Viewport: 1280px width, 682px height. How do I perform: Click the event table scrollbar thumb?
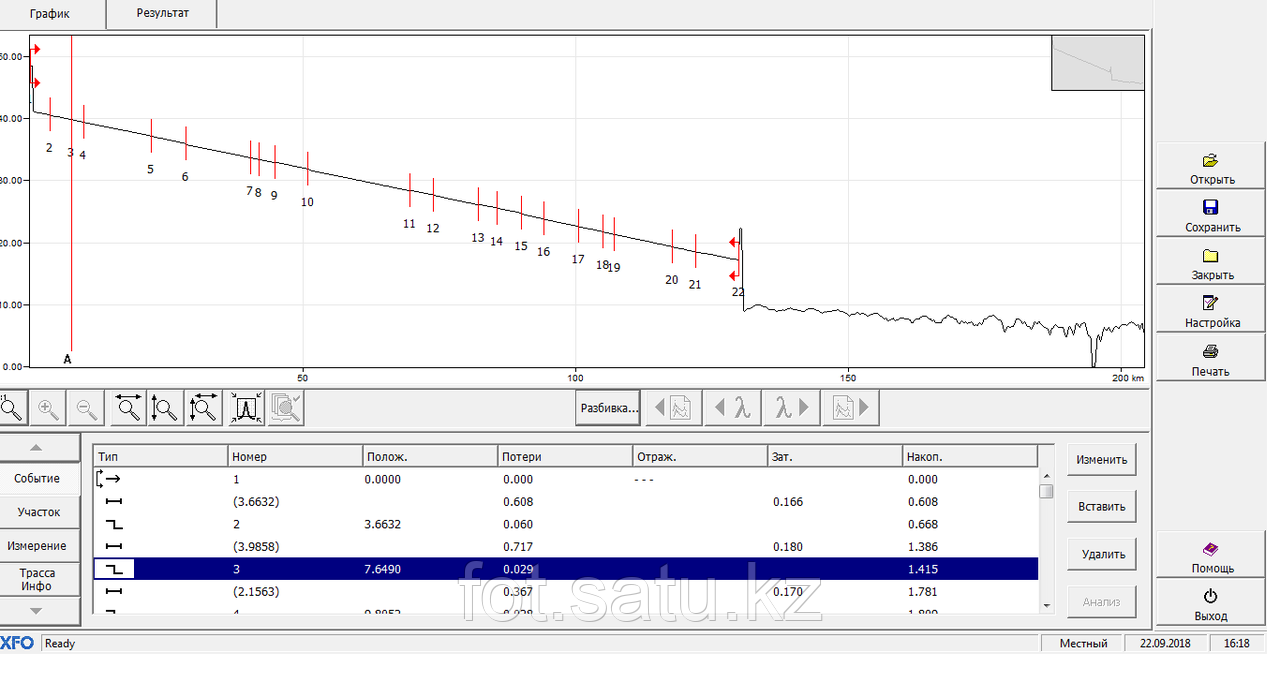1046,491
